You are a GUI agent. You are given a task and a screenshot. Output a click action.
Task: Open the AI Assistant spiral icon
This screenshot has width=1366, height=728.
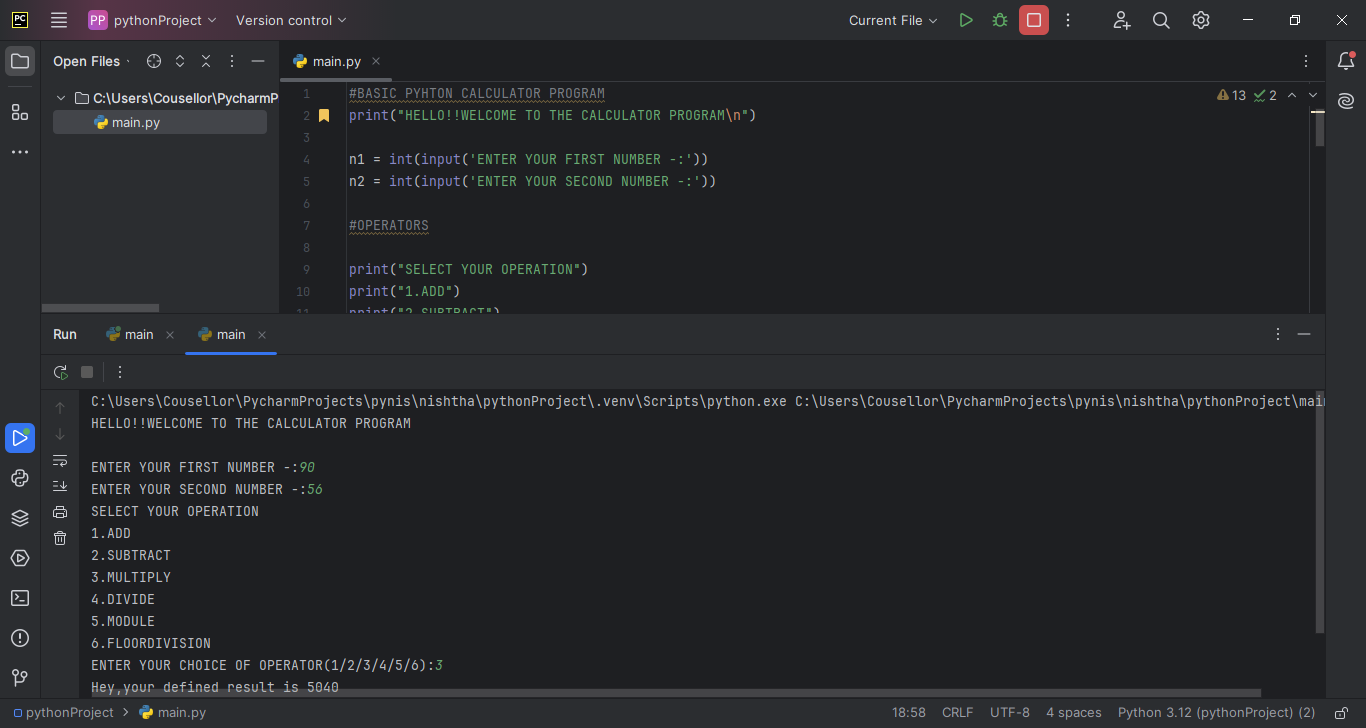(1346, 101)
